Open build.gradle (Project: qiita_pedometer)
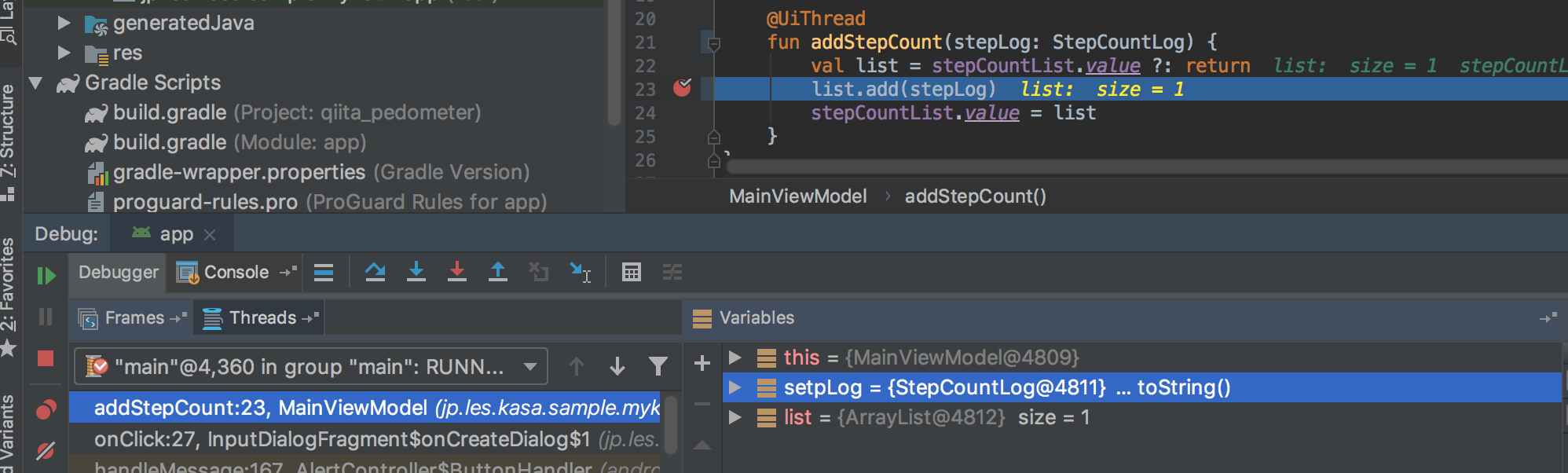 click(x=283, y=112)
